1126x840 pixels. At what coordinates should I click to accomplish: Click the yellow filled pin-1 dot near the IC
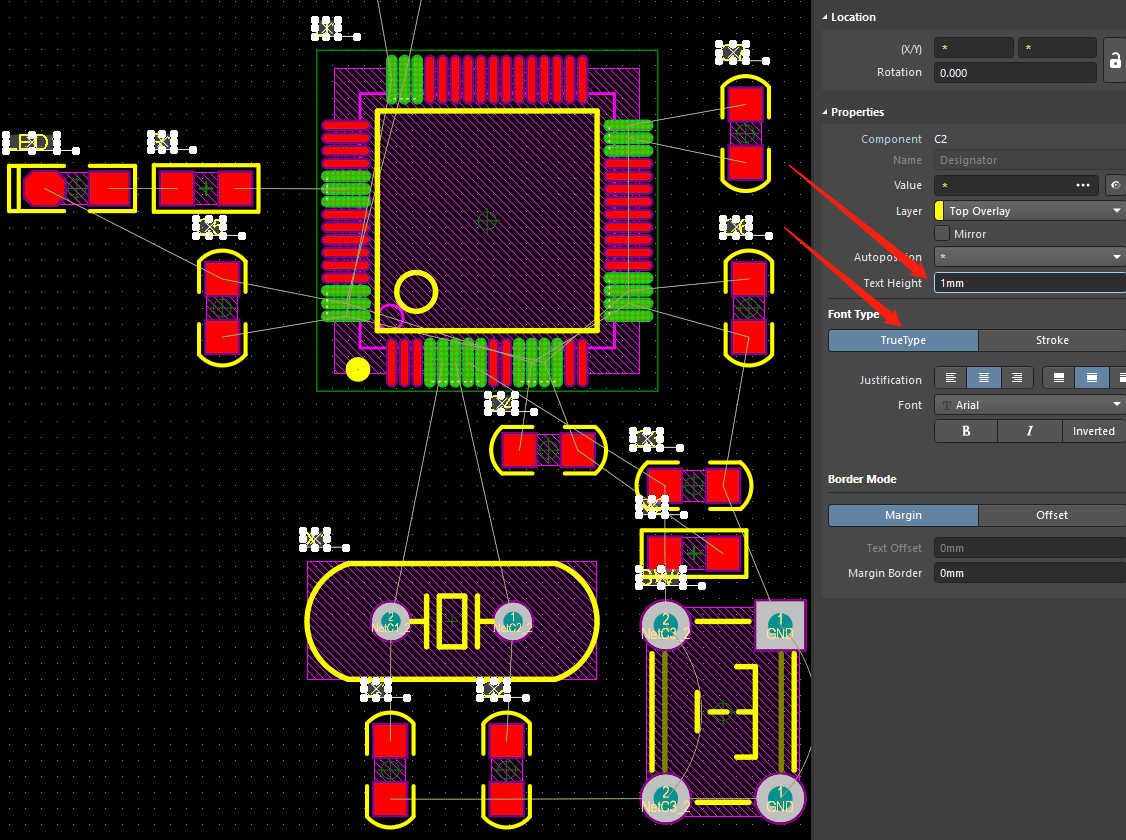pyautogui.click(x=358, y=370)
